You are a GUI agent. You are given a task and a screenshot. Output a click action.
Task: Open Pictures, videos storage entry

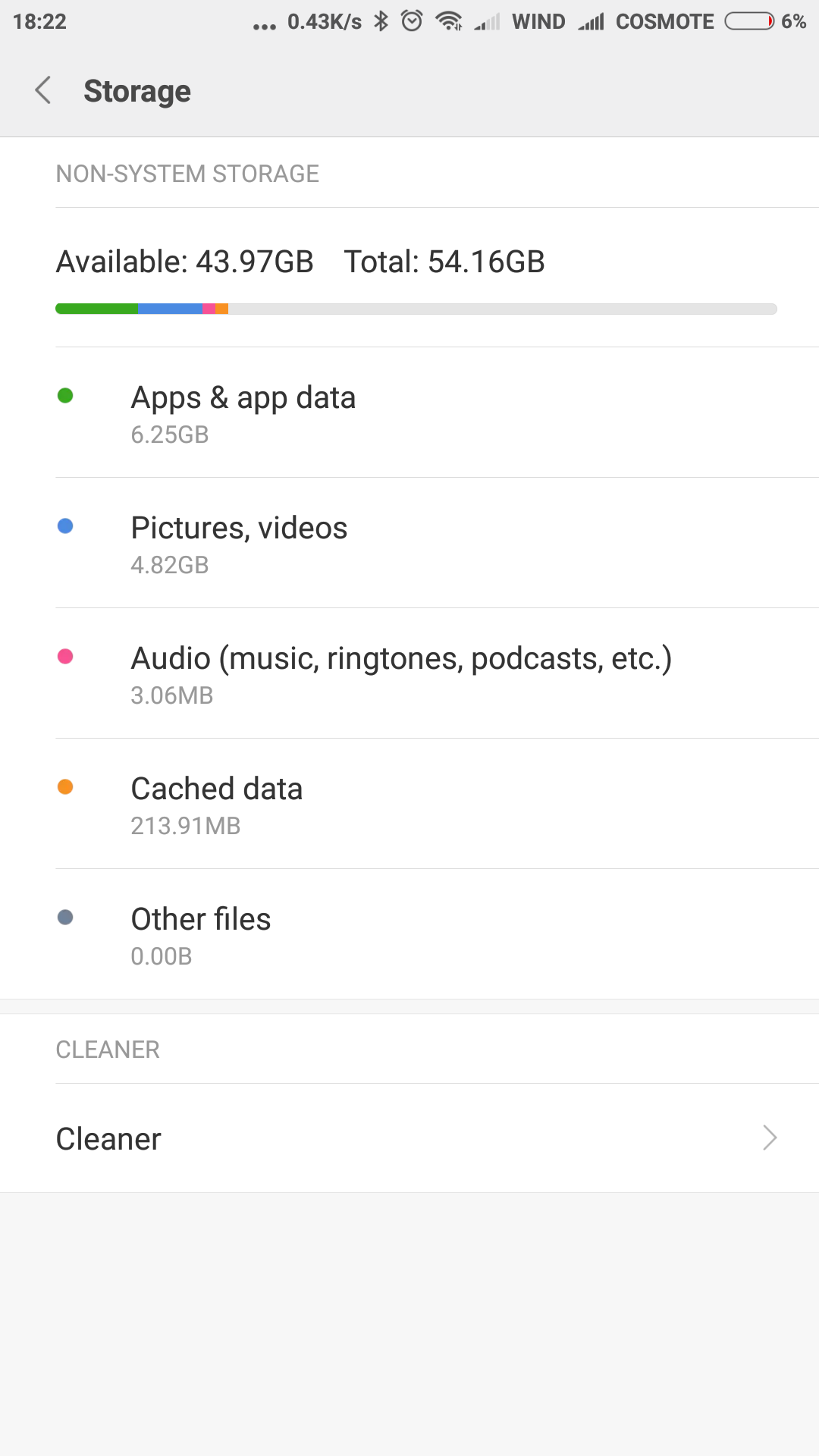pos(239,543)
